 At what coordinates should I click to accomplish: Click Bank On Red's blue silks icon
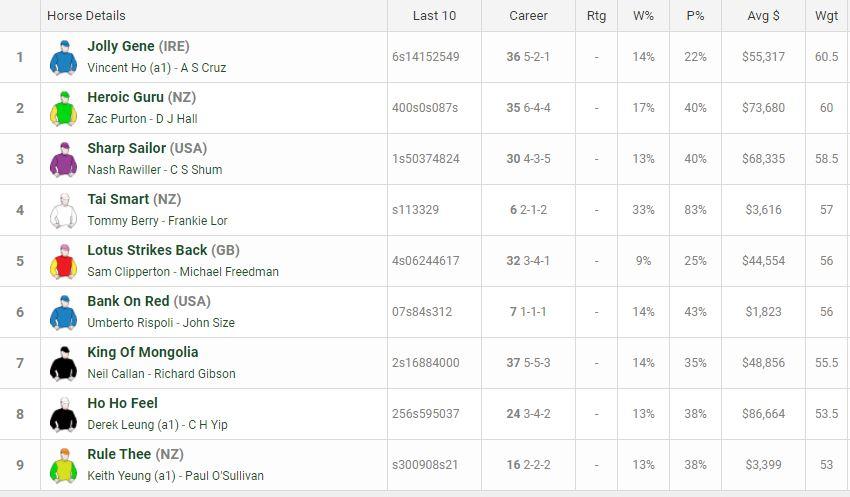click(63, 312)
